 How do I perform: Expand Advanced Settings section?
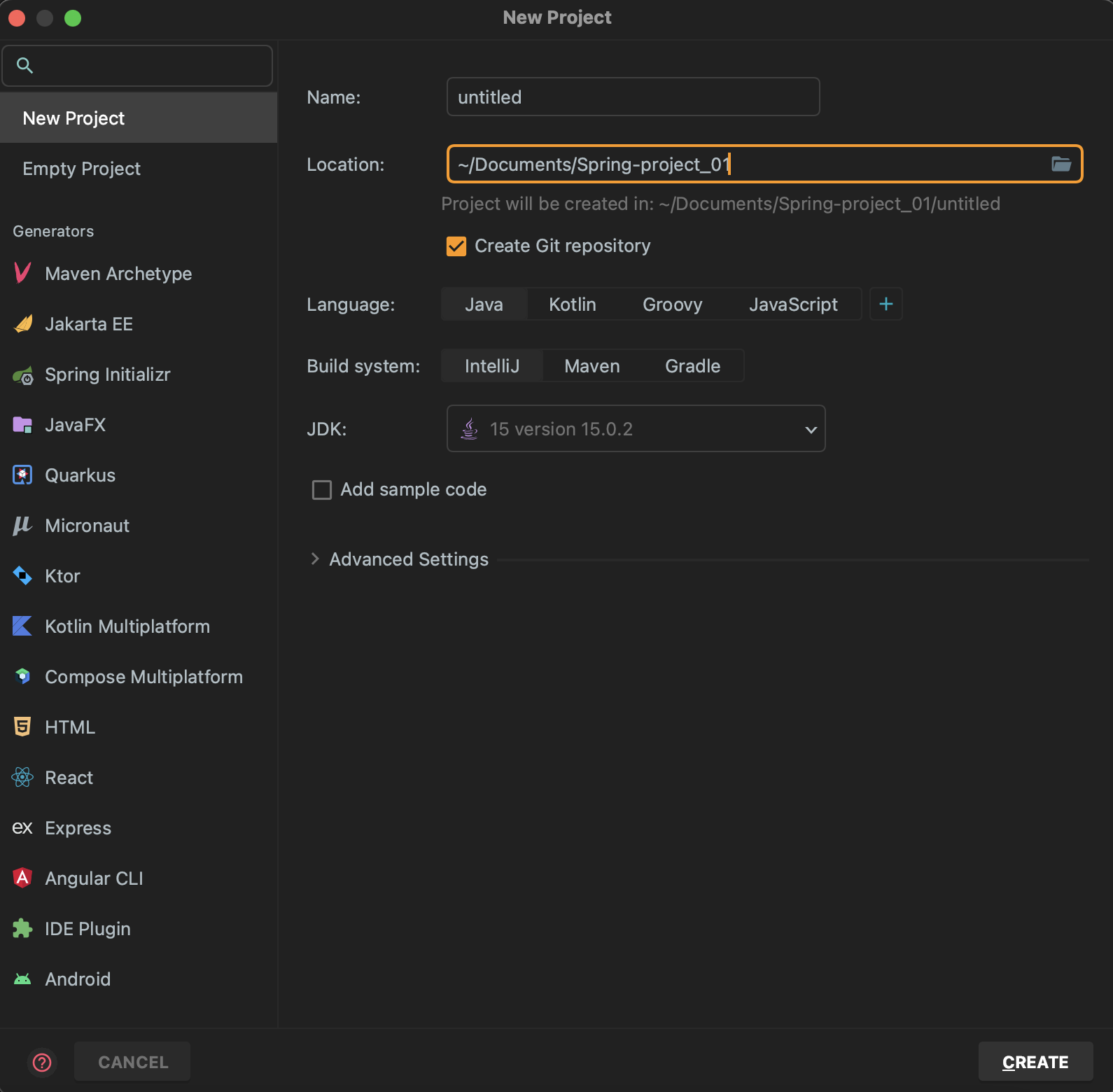315,559
